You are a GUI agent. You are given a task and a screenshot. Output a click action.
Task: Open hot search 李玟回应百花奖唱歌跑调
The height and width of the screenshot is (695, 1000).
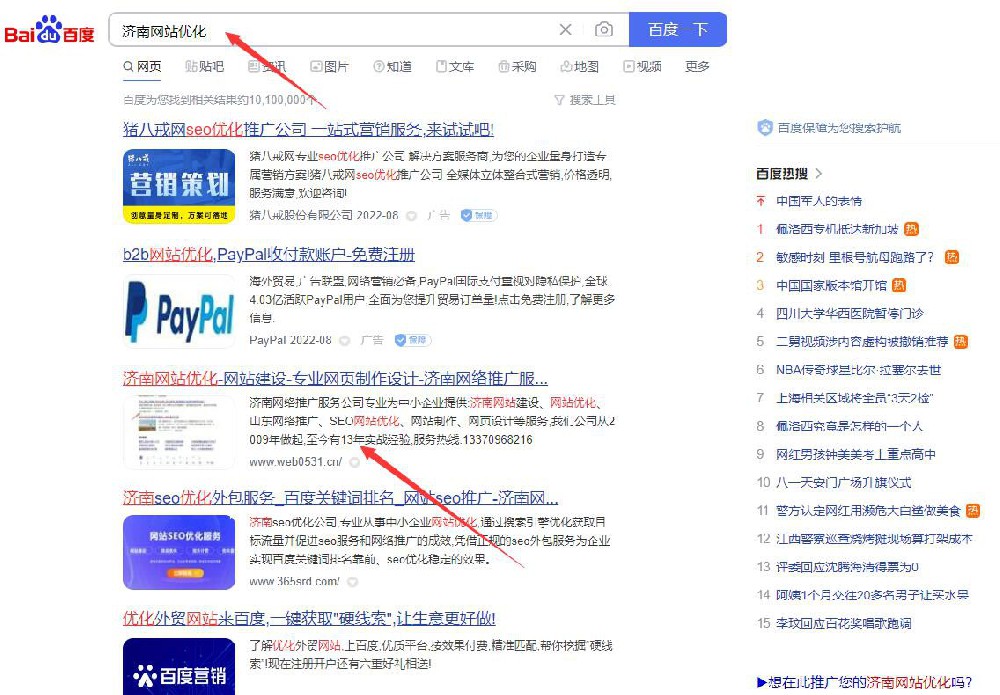(844, 623)
